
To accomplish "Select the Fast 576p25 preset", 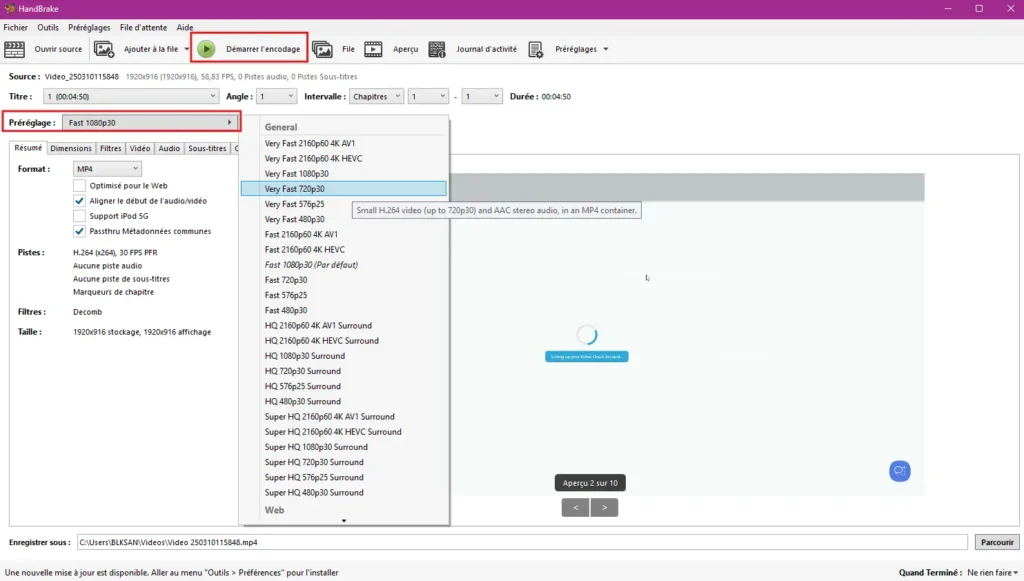I will pos(344,295).
